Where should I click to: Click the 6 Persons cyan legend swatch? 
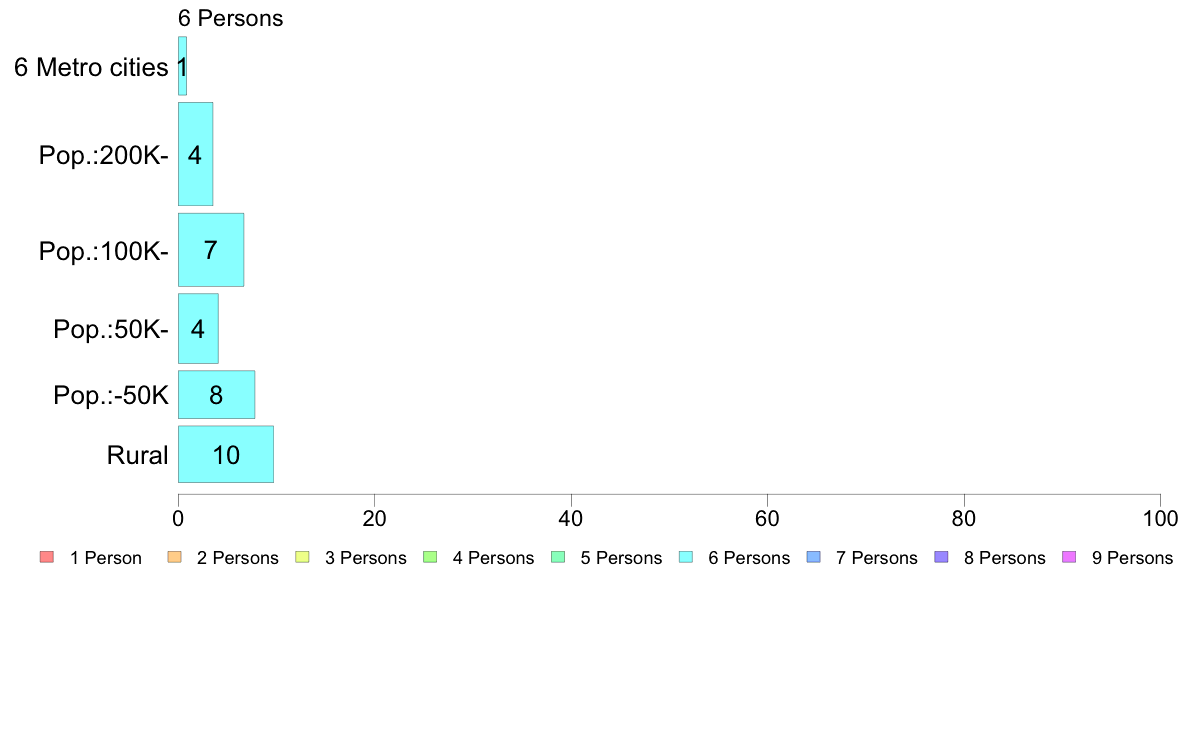(686, 557)
